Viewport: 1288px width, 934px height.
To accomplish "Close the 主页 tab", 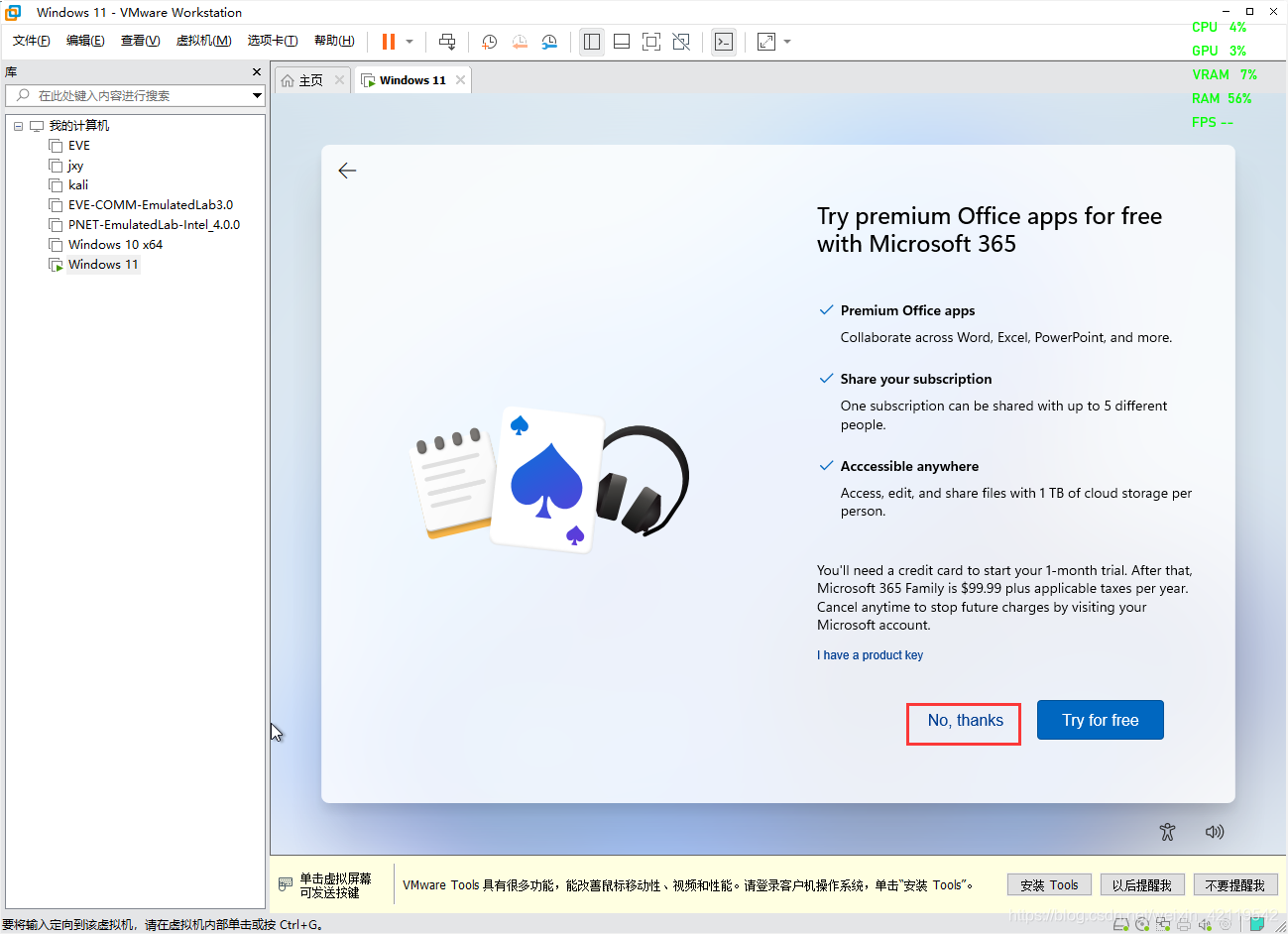I will (x=339, y=80).
